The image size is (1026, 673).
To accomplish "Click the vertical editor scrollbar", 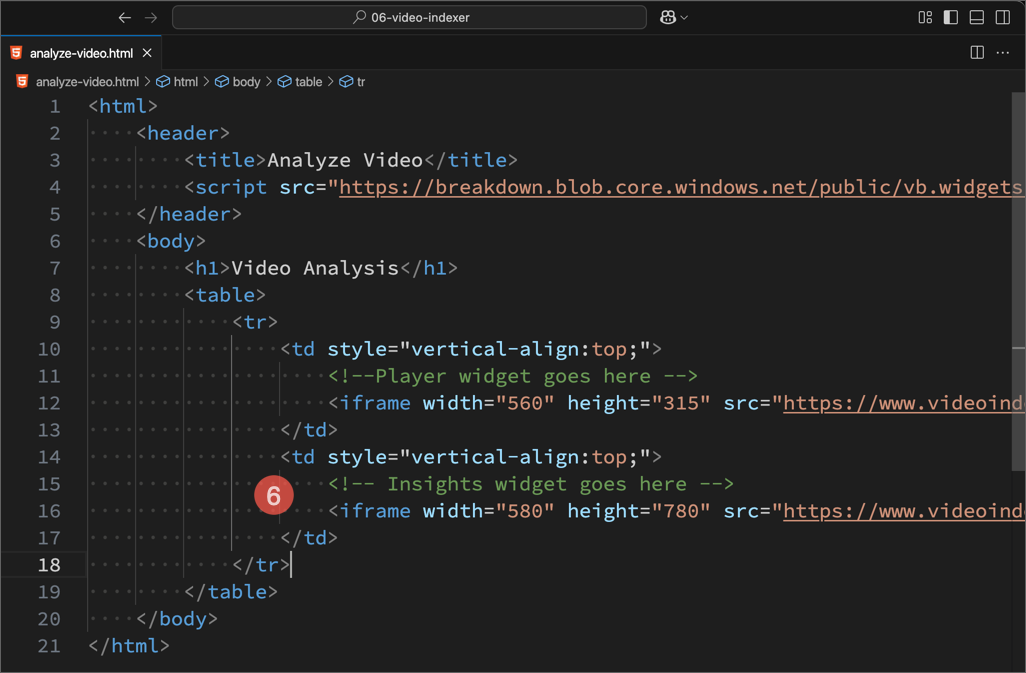I will pyautogui.click(x=1018, y=281).
